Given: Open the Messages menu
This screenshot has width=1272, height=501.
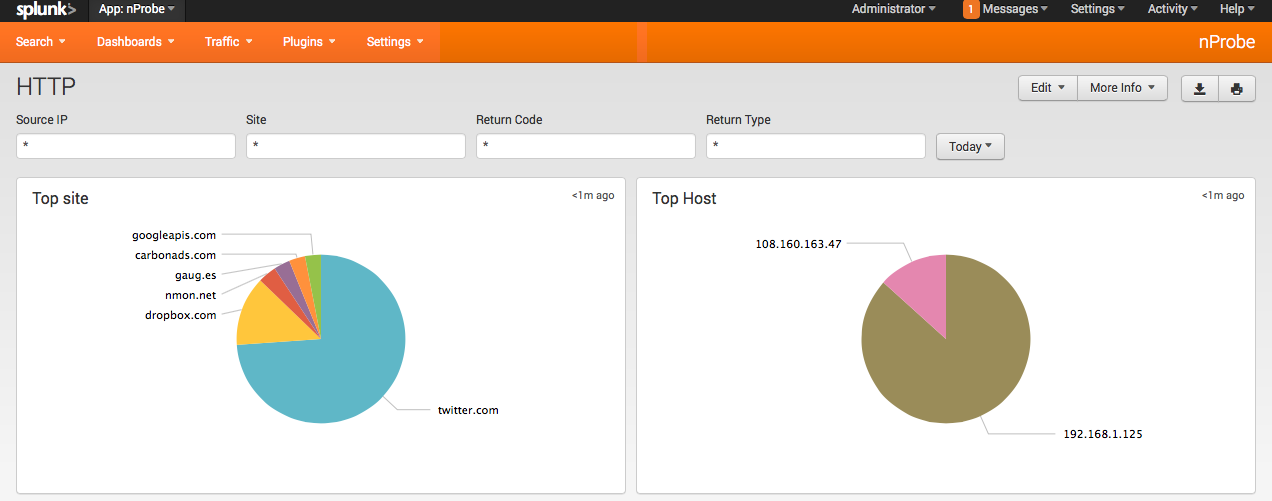Looking at the screenshot, I should (x=1015, y=9).
